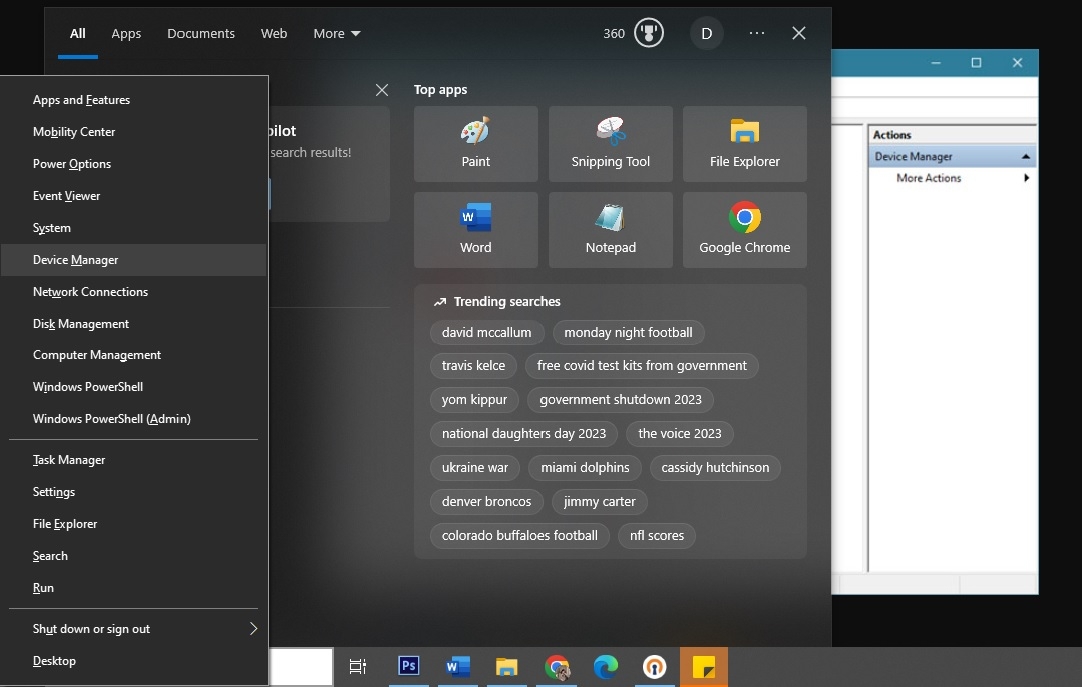Image resolution: width=1082 pixels, height=687 pixels.
Task: Open Disk Management from the menu
Action: click(134, 323)
